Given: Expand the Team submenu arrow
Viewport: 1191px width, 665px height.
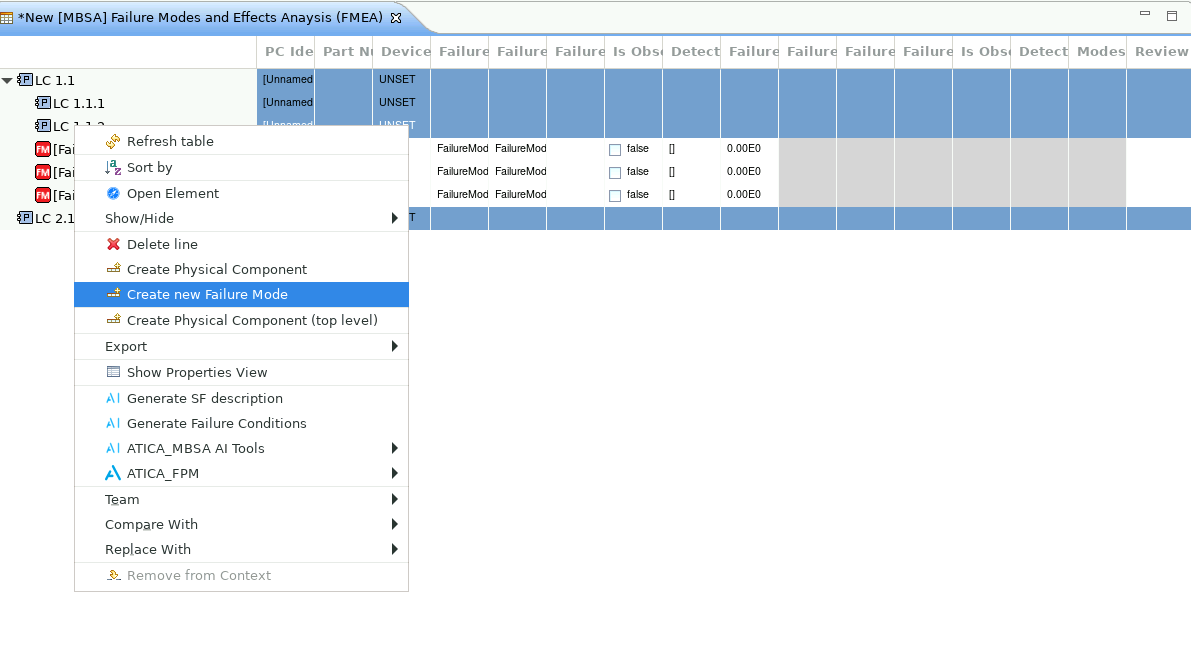Looking at the screenshot, I should point(394,499).
